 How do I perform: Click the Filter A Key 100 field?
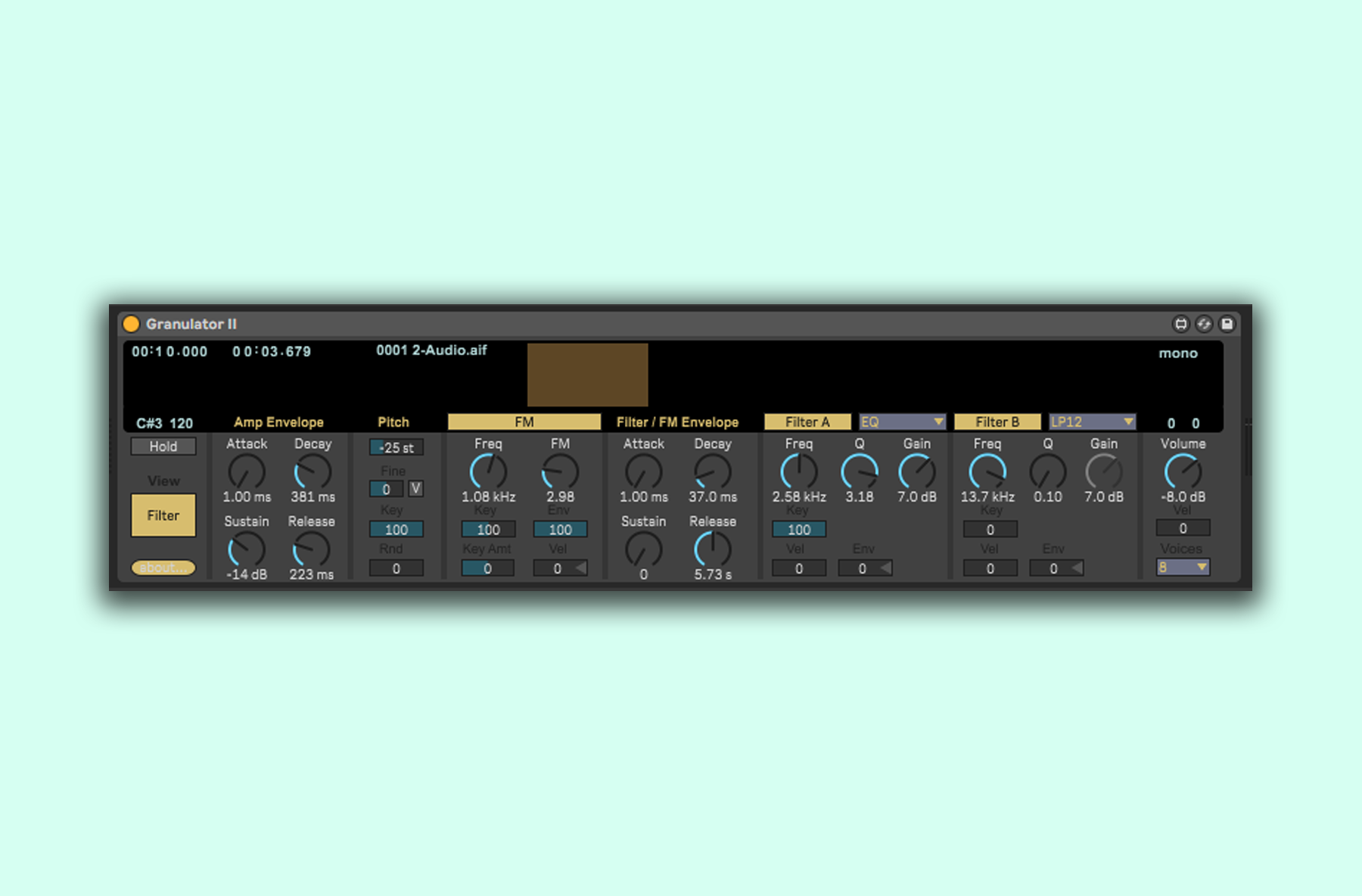pyautogui.click(x=799, y=530)
